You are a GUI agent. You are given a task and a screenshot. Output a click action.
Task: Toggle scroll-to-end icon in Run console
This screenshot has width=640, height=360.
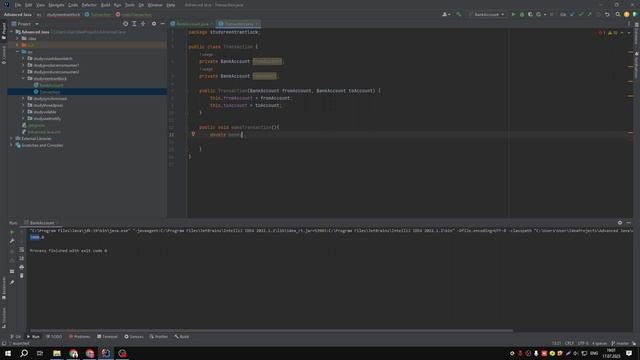(22, 258)
